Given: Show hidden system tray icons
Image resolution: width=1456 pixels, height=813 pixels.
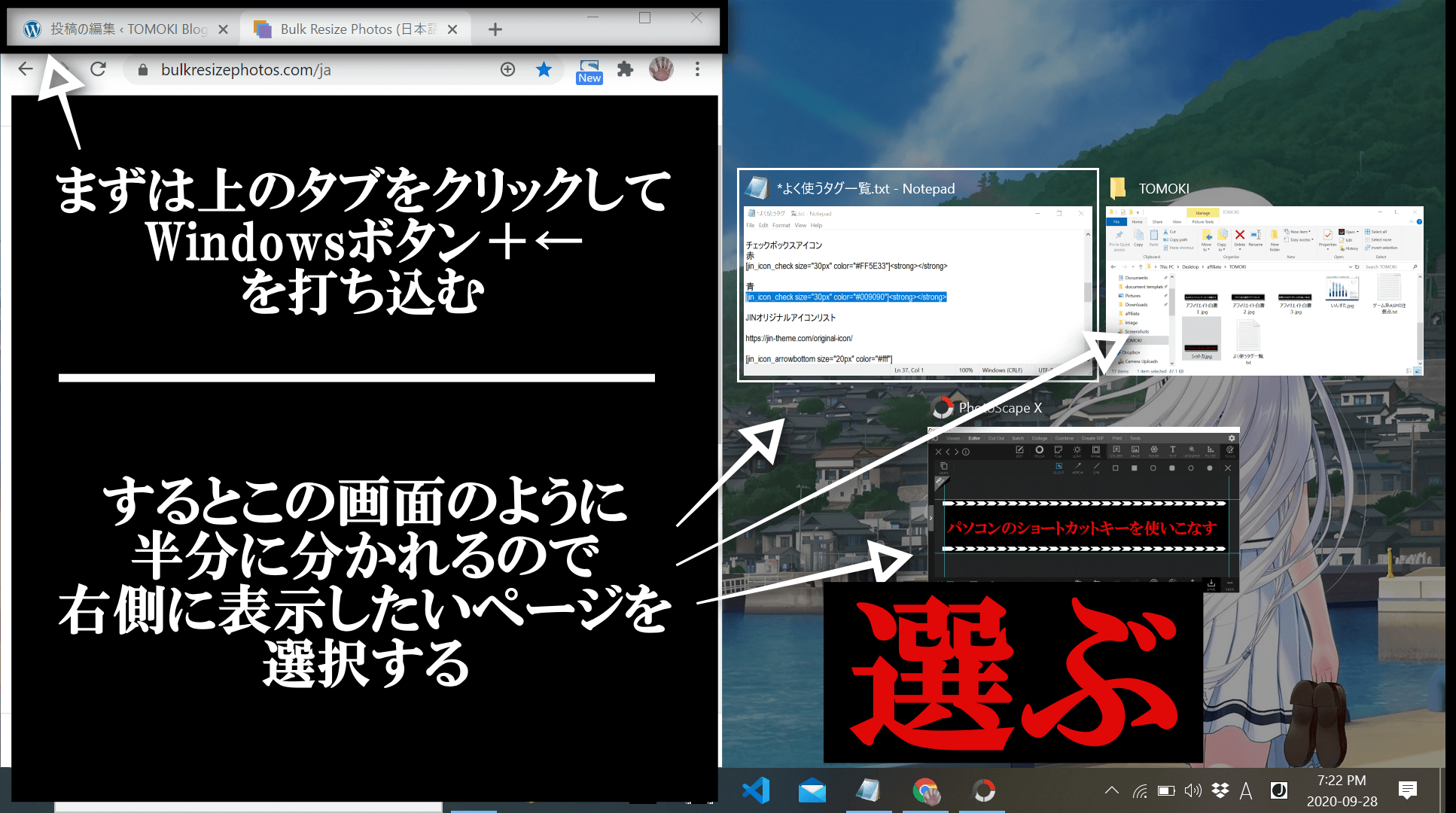Looking at the screenshot, I should pyautogui.click(x=1111, y=790).
